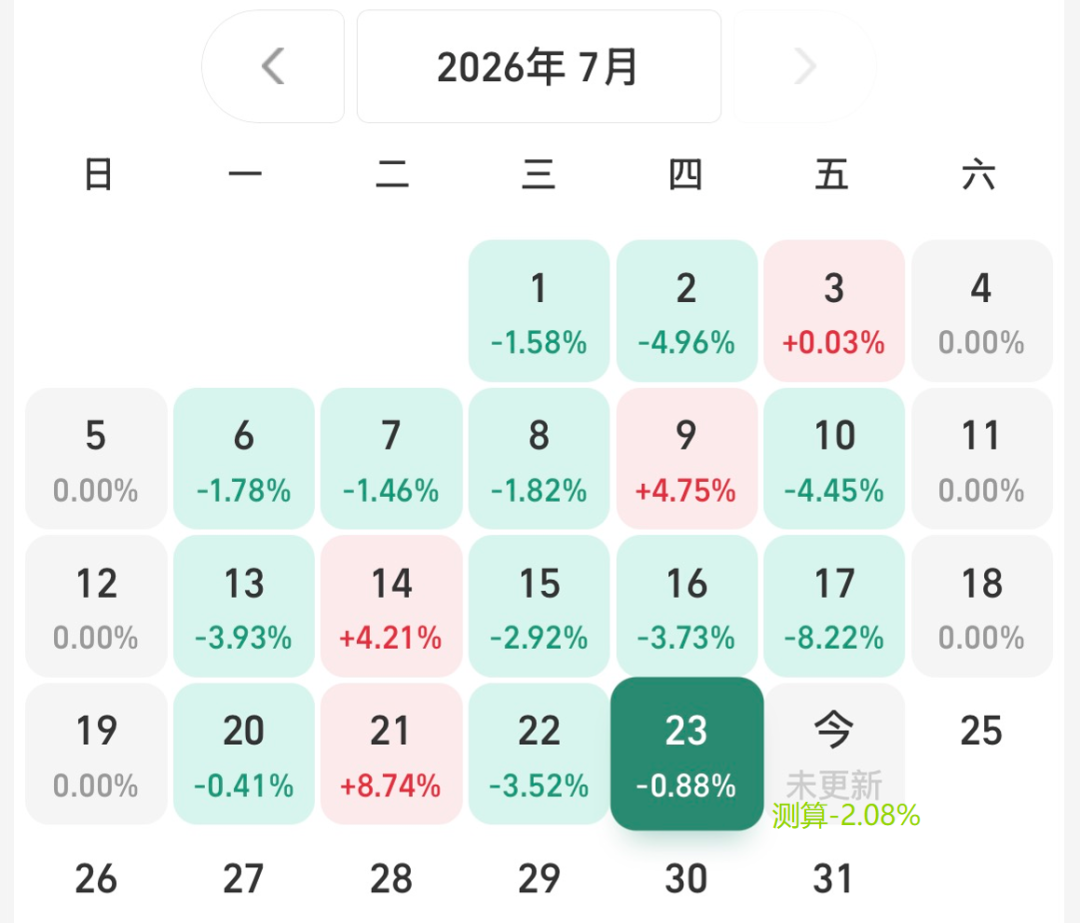Pick date 28 in the calendar

click(x=391, y=879)
